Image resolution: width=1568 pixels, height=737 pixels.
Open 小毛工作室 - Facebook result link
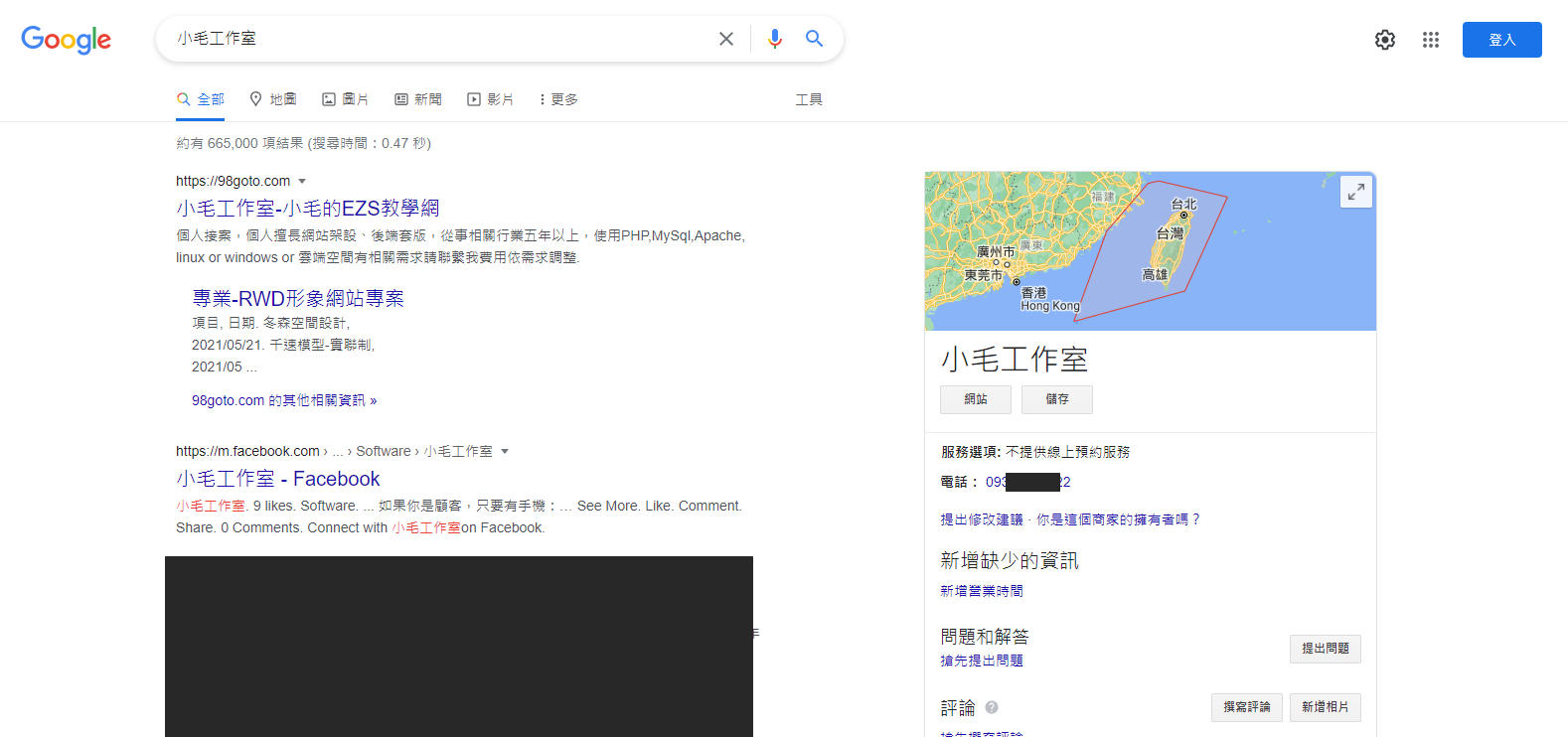tap(278, 479)
